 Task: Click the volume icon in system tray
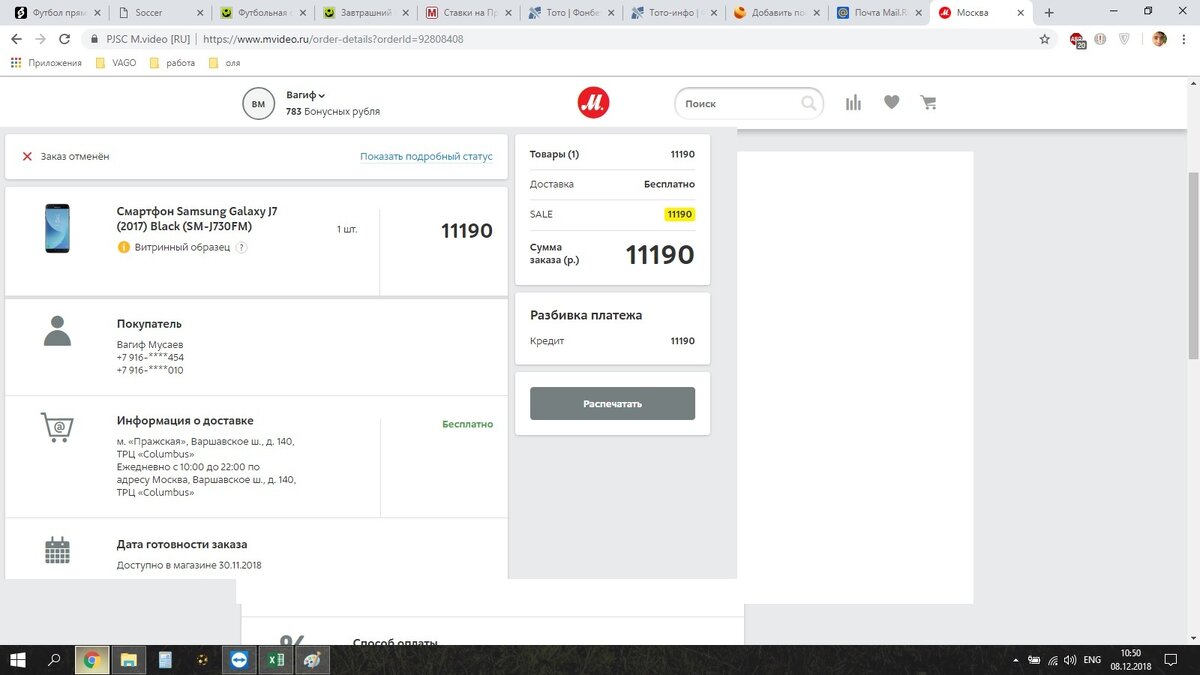point(1072,660)
